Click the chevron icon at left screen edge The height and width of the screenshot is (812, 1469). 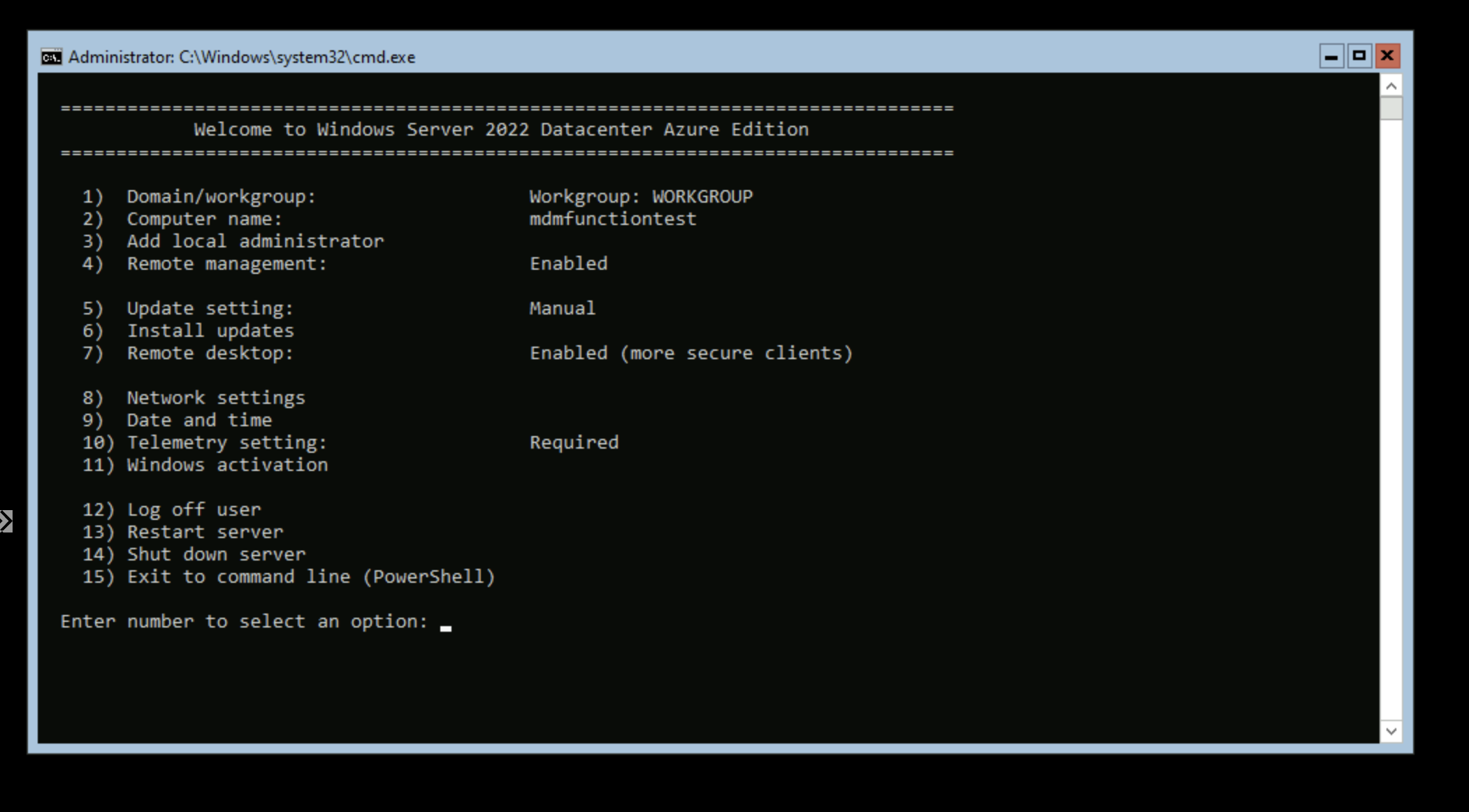(x=6, y=521)
